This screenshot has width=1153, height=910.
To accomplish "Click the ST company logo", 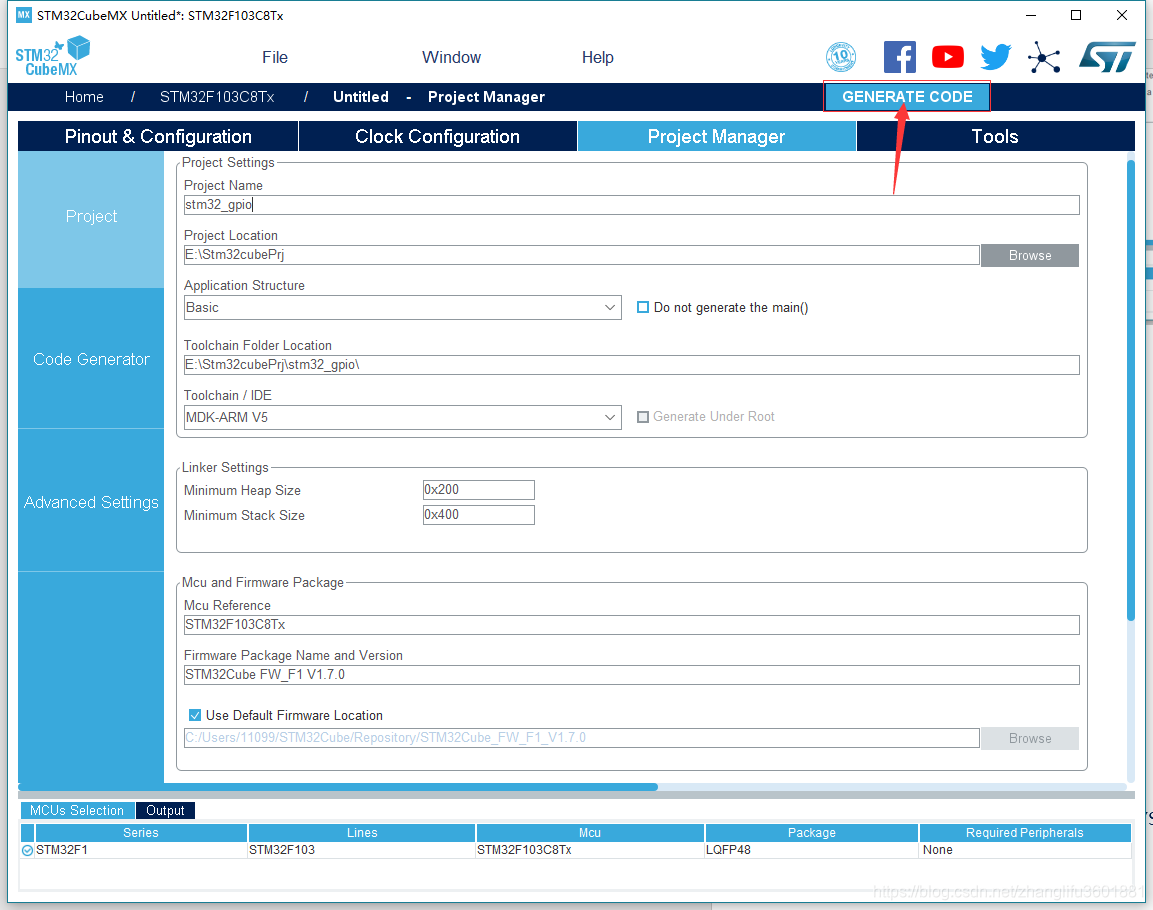I will pyautogui.click(x=1107, y=57).
